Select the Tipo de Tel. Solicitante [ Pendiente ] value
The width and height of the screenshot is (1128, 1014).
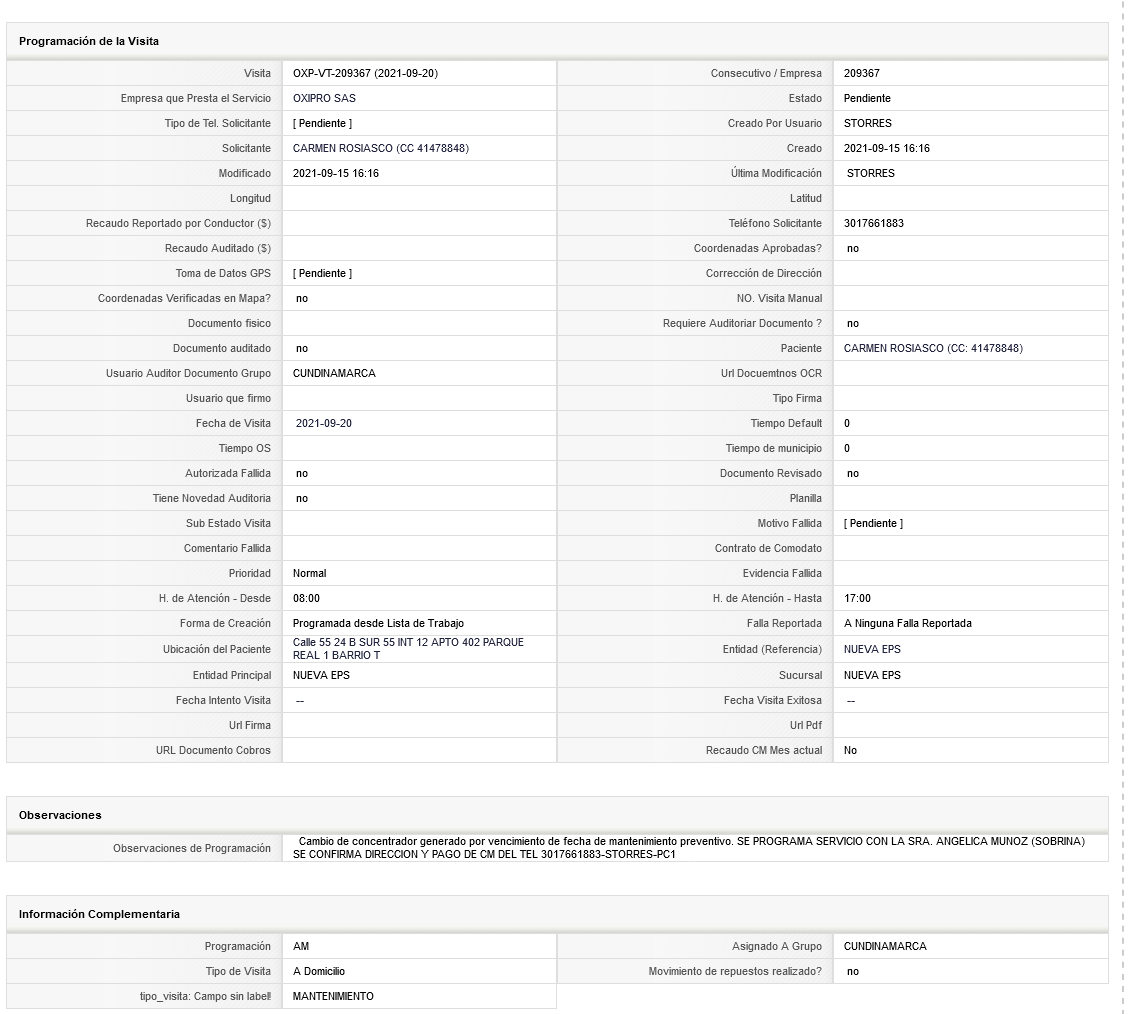(x=322, y=124)
